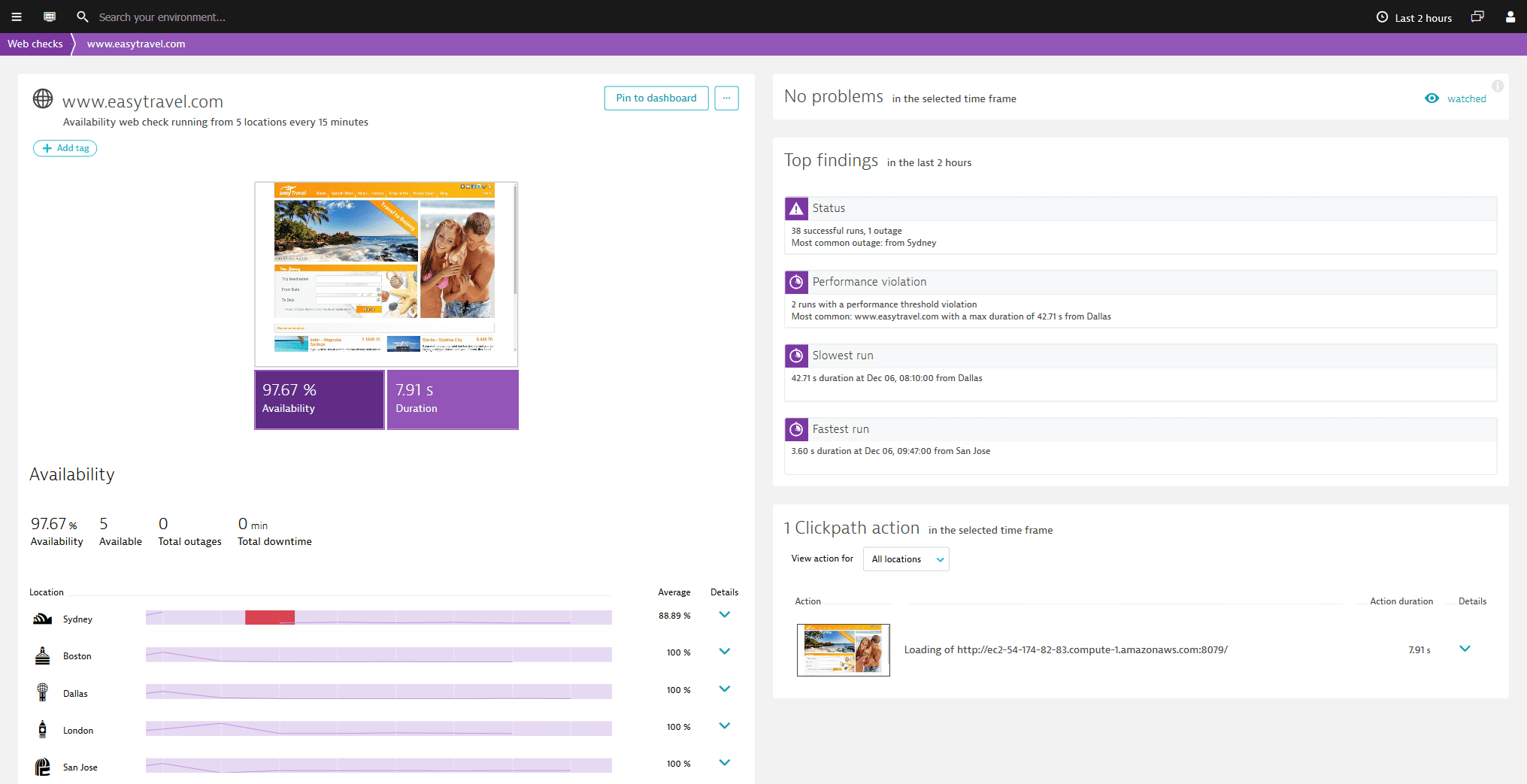Click the Dallas availability timeline bar
The image size is (1527, 784).
click(379, 692)
